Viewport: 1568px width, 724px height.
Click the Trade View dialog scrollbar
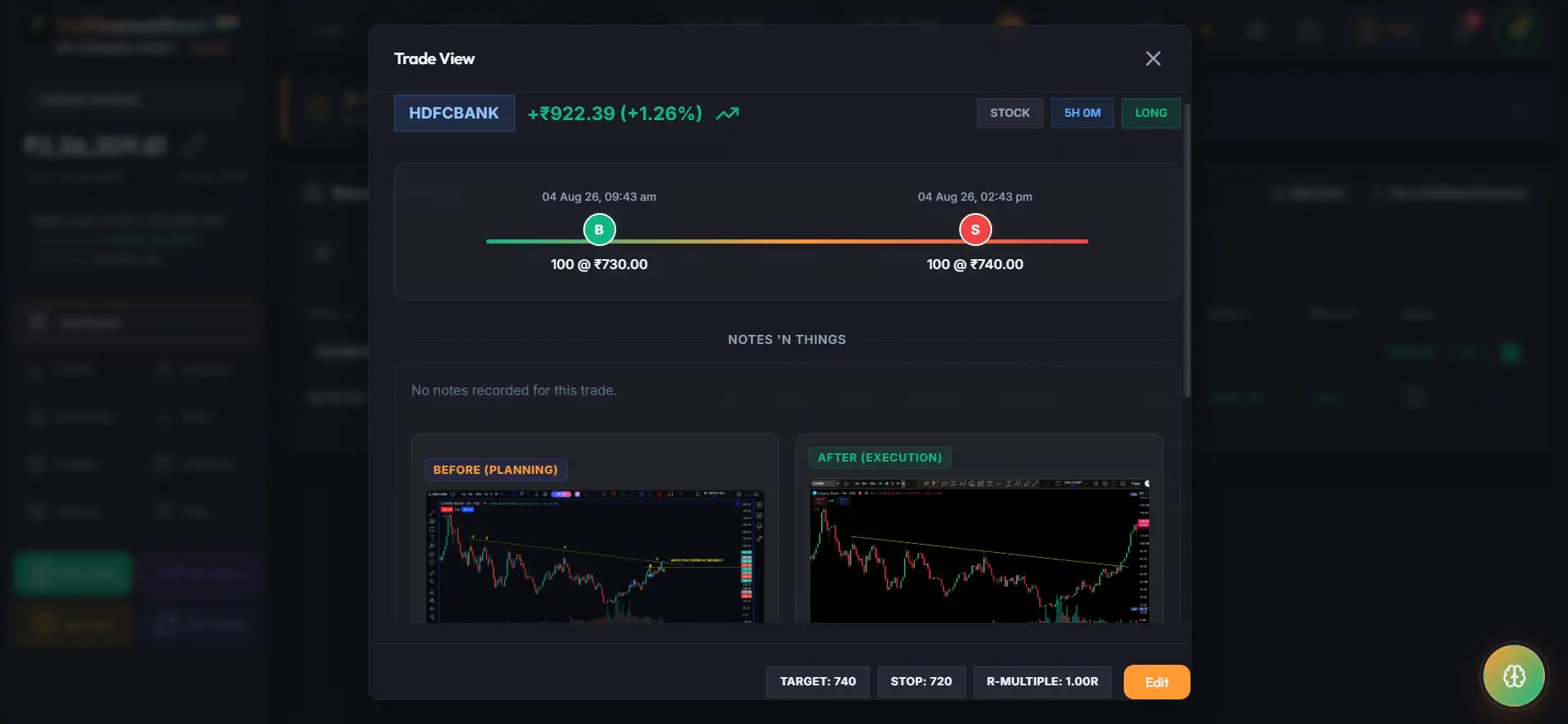[x=1186, y=251]
